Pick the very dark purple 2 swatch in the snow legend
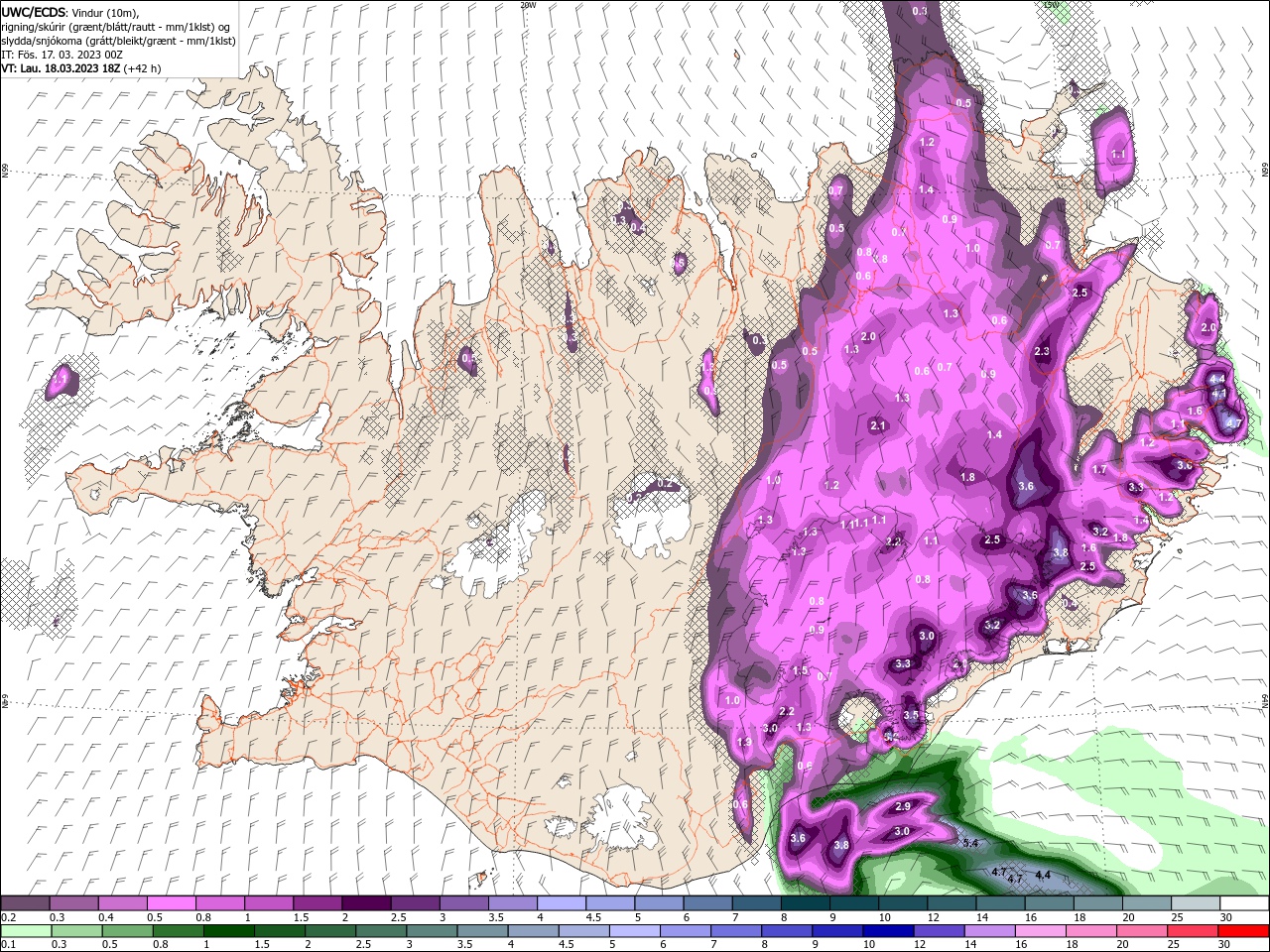This screenshot has height=952, width=1270. (x=366, y=903)
